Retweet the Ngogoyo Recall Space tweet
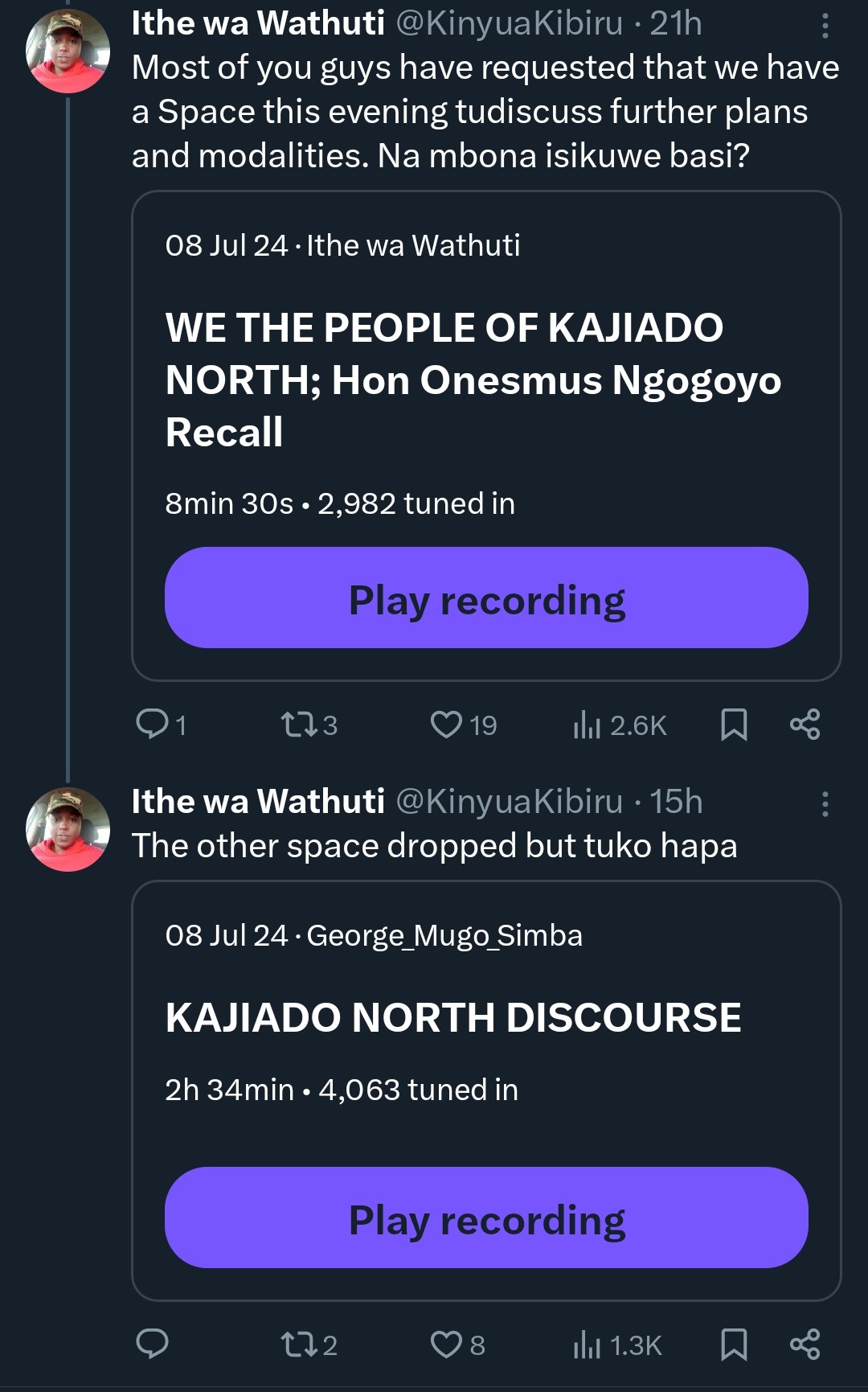 click(299, 724)
